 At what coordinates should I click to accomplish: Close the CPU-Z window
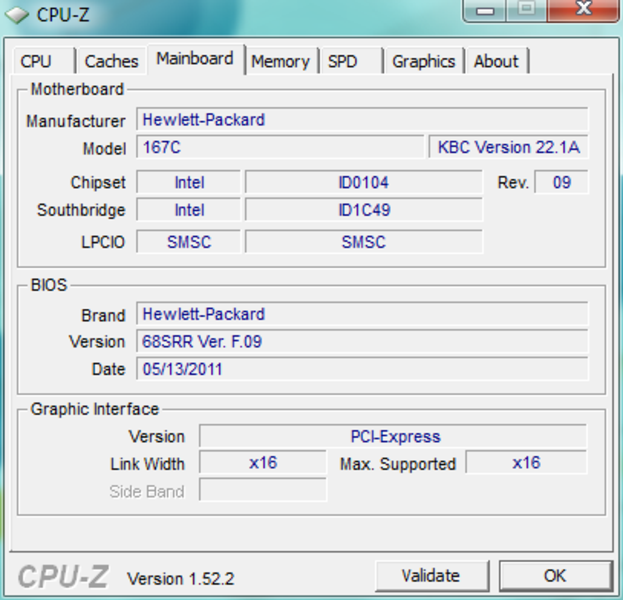point(583,10)
